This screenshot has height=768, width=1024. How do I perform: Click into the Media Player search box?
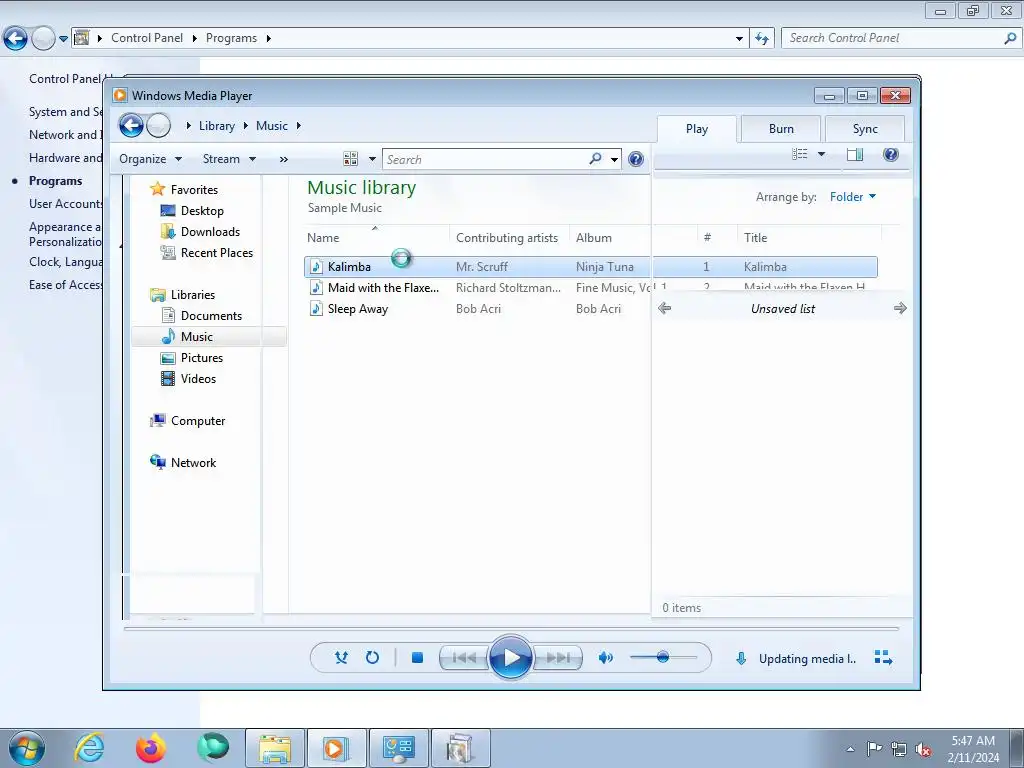487,159
